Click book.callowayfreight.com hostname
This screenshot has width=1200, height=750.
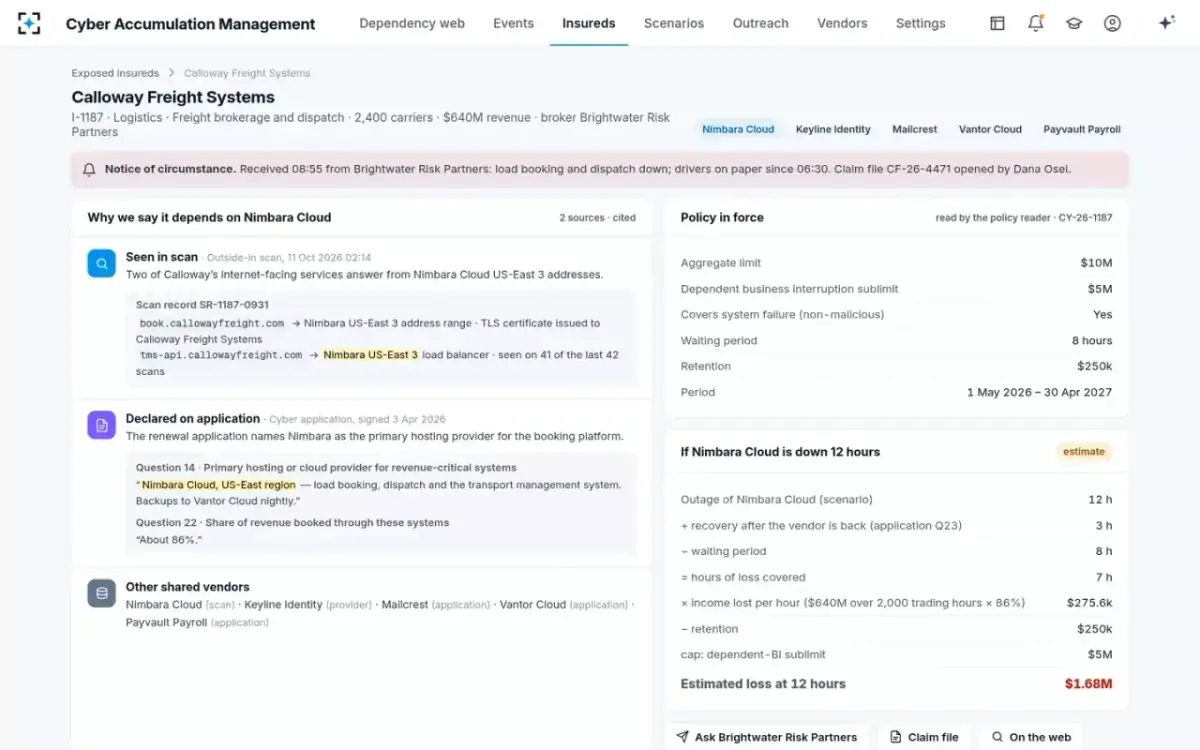pyautogui.click(x=212, y=323)
